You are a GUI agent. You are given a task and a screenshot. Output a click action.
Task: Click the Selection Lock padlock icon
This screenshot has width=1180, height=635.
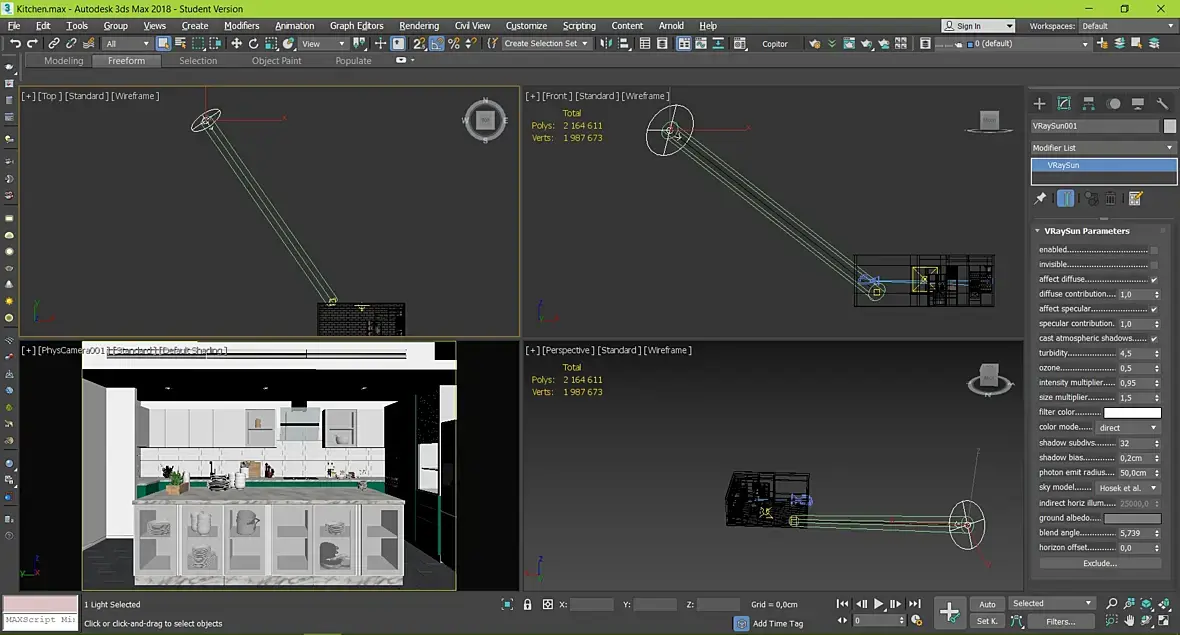click(527, 605)
